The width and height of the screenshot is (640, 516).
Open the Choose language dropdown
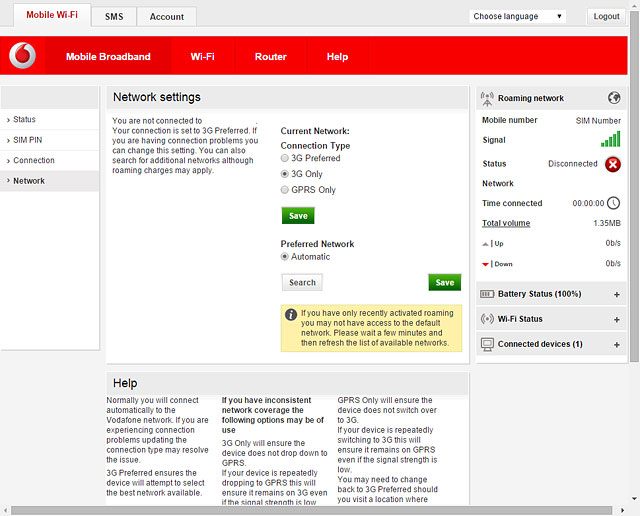pyautogui.click(x=517, y=16)
